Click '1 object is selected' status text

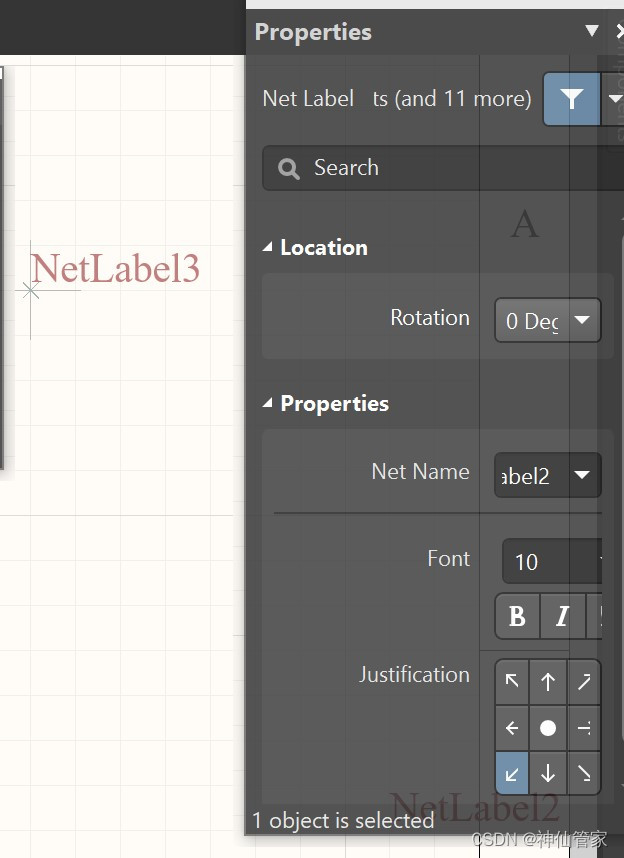tap(343, 820)
